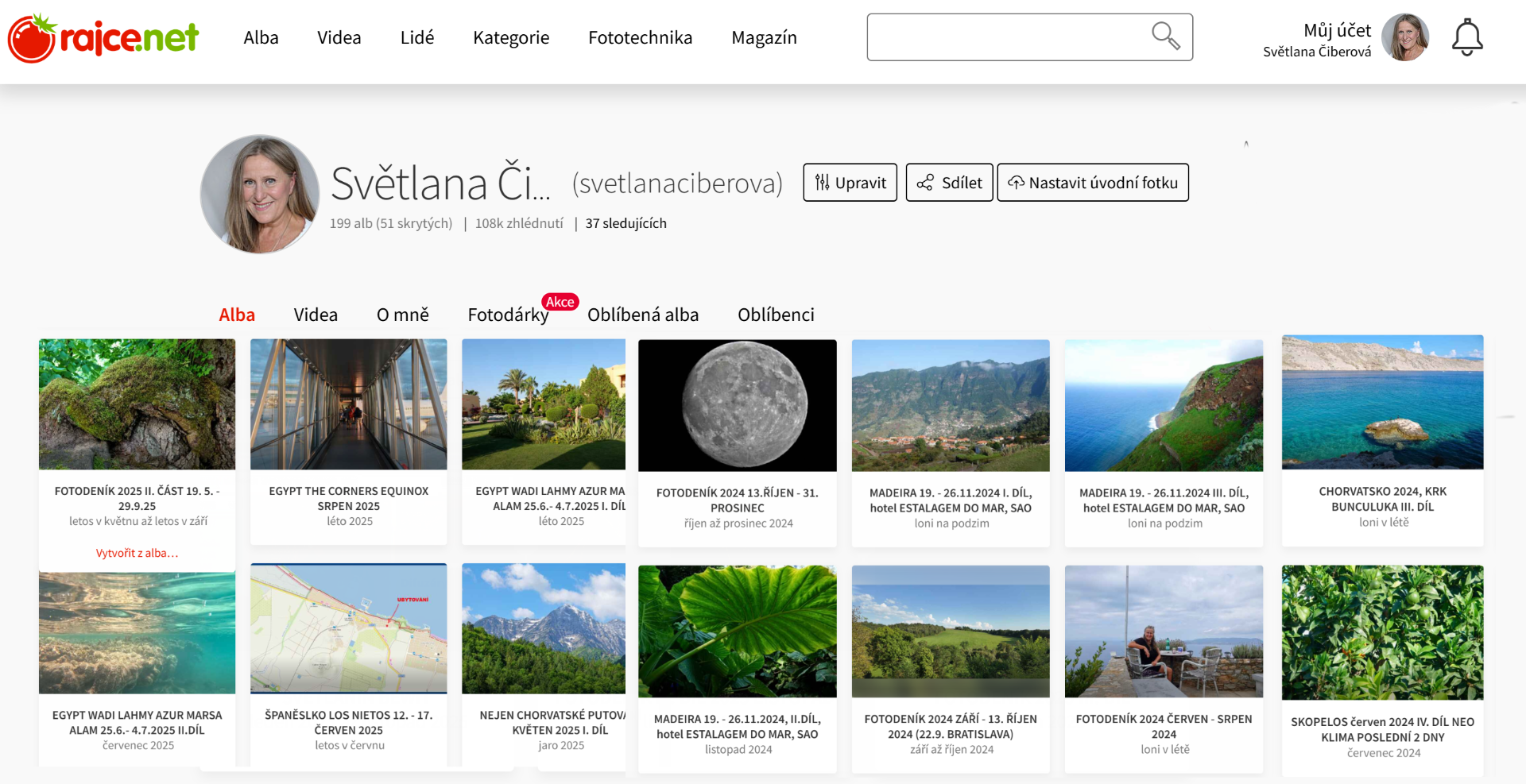Open the moon photo album thumbnail
The image size is (1526, 784).
click(737, 405)
